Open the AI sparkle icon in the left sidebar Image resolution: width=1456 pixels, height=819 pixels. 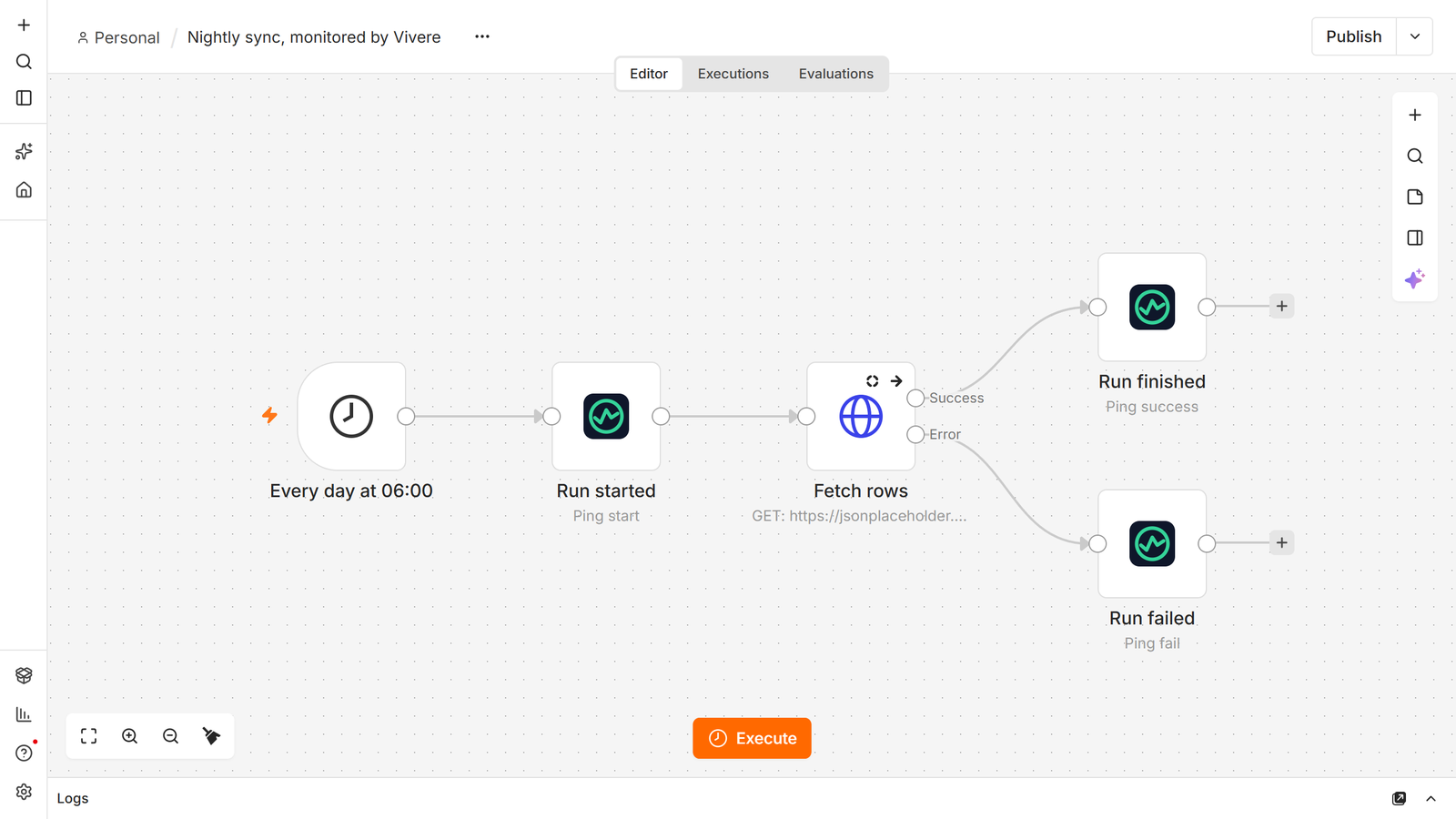24,151
